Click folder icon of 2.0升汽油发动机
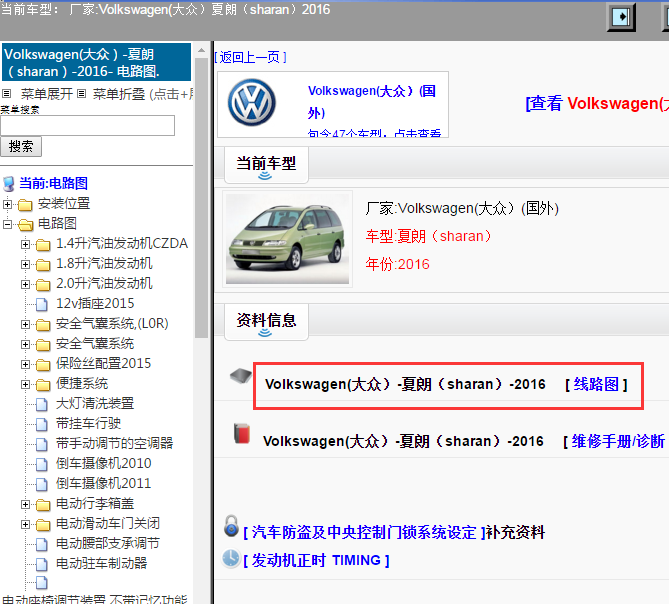 tap(43, 285)
